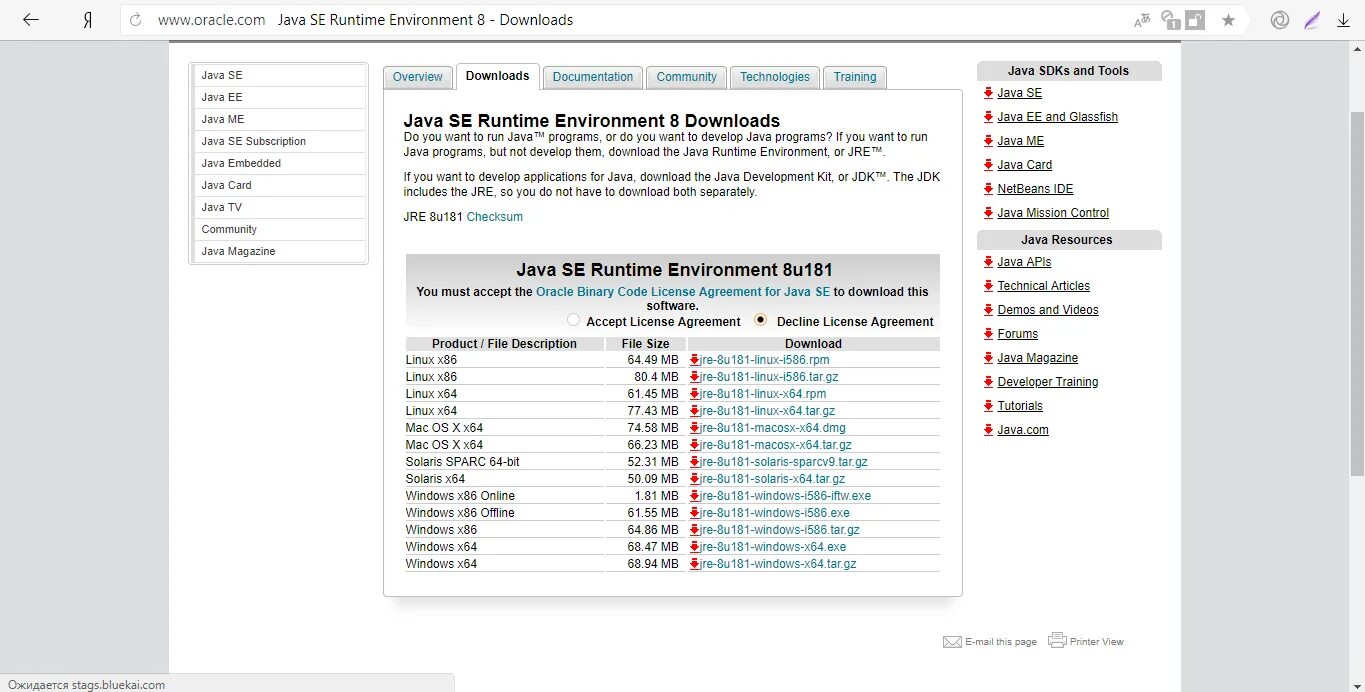Go back with the browser back arrow
The width and height of the screenshot is (1365, 692).
31,20
